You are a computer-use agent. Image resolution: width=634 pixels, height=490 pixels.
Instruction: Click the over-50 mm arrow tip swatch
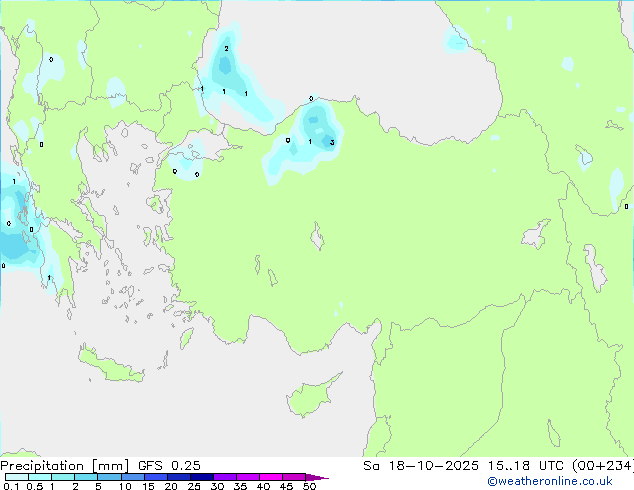pyautogui.click(x=317, y=477)
